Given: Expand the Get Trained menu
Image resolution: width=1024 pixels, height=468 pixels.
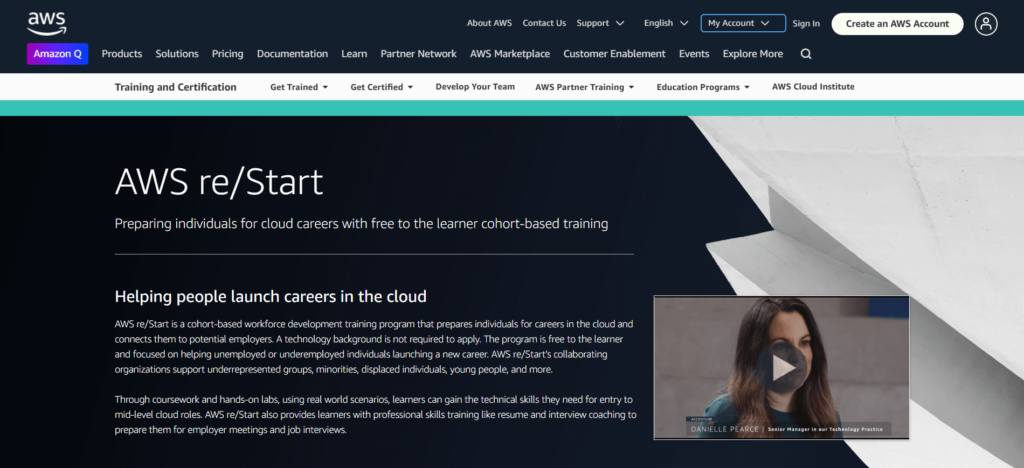Looking at the screenshot, I should [299, 87].
